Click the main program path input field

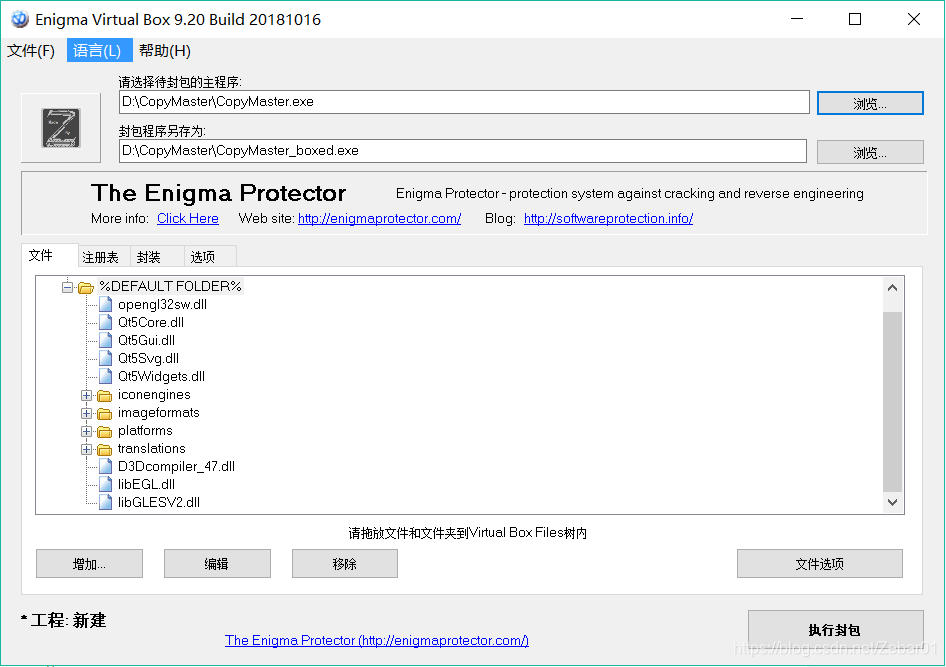point(464,102)
